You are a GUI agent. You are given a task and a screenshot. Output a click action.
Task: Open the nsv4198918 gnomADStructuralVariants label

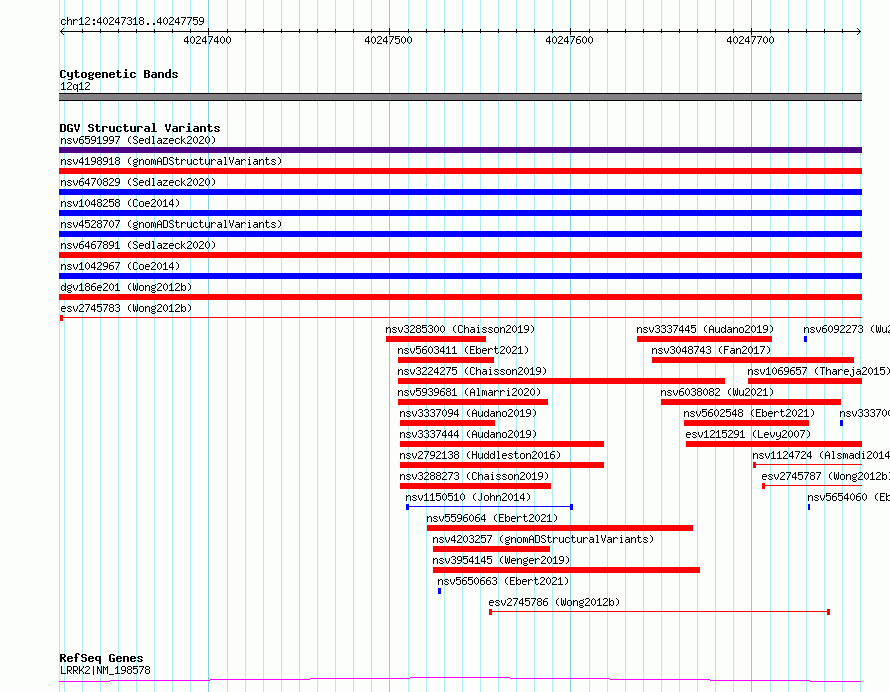pyautogui.click(x=170, y=161)
